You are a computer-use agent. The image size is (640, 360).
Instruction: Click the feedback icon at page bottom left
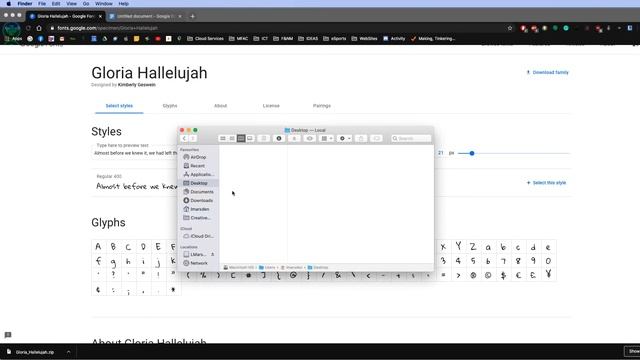point(8,335)
